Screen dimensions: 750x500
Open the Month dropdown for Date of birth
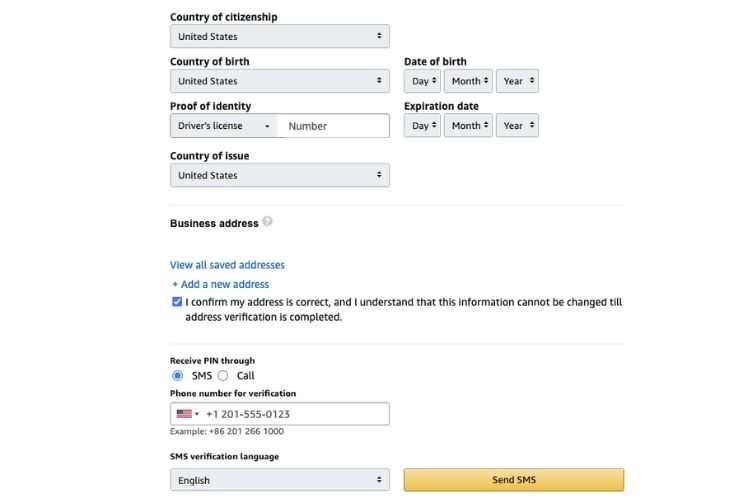(x=469, y=81)
